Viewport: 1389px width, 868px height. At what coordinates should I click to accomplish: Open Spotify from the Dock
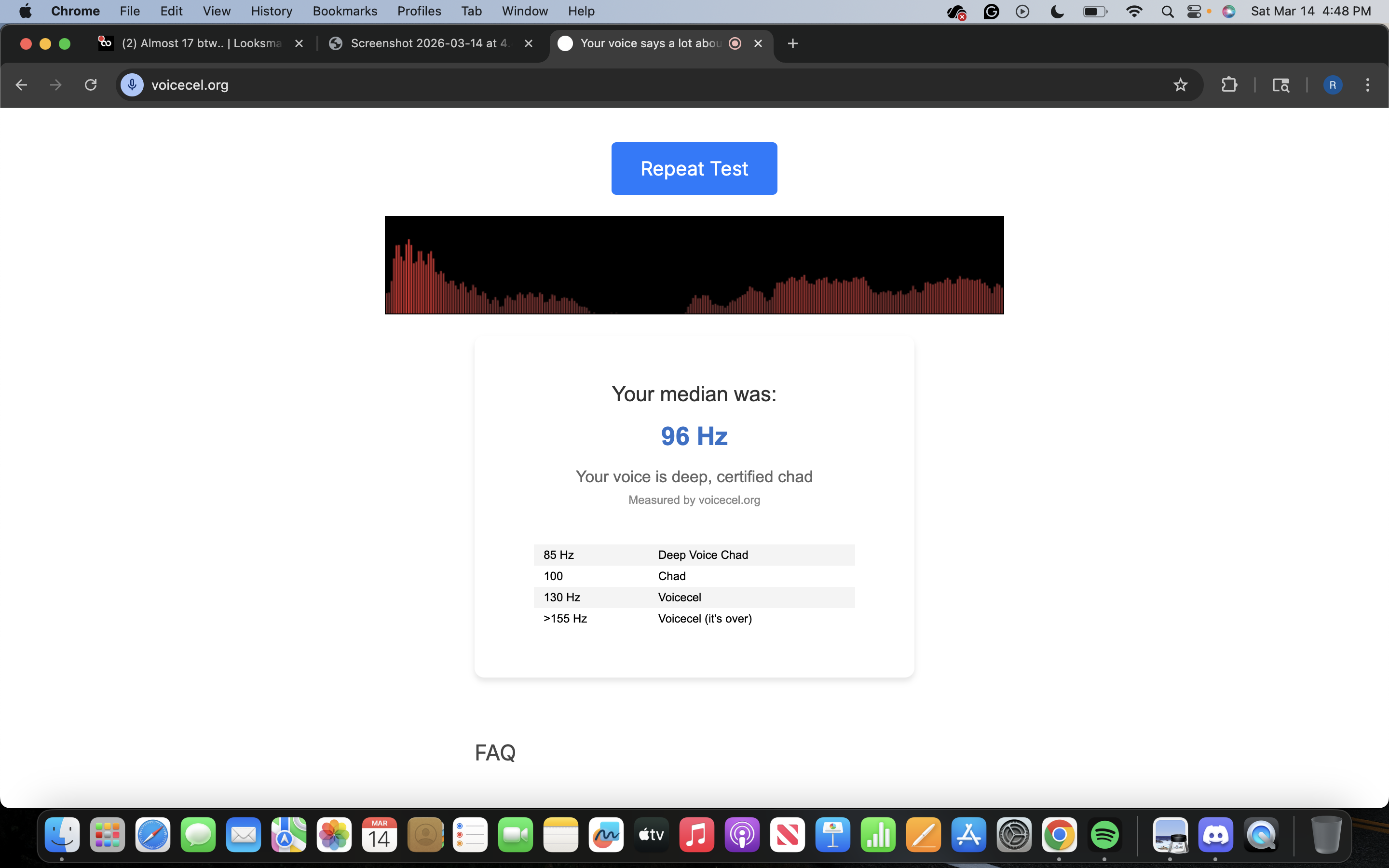[1104, 835]
